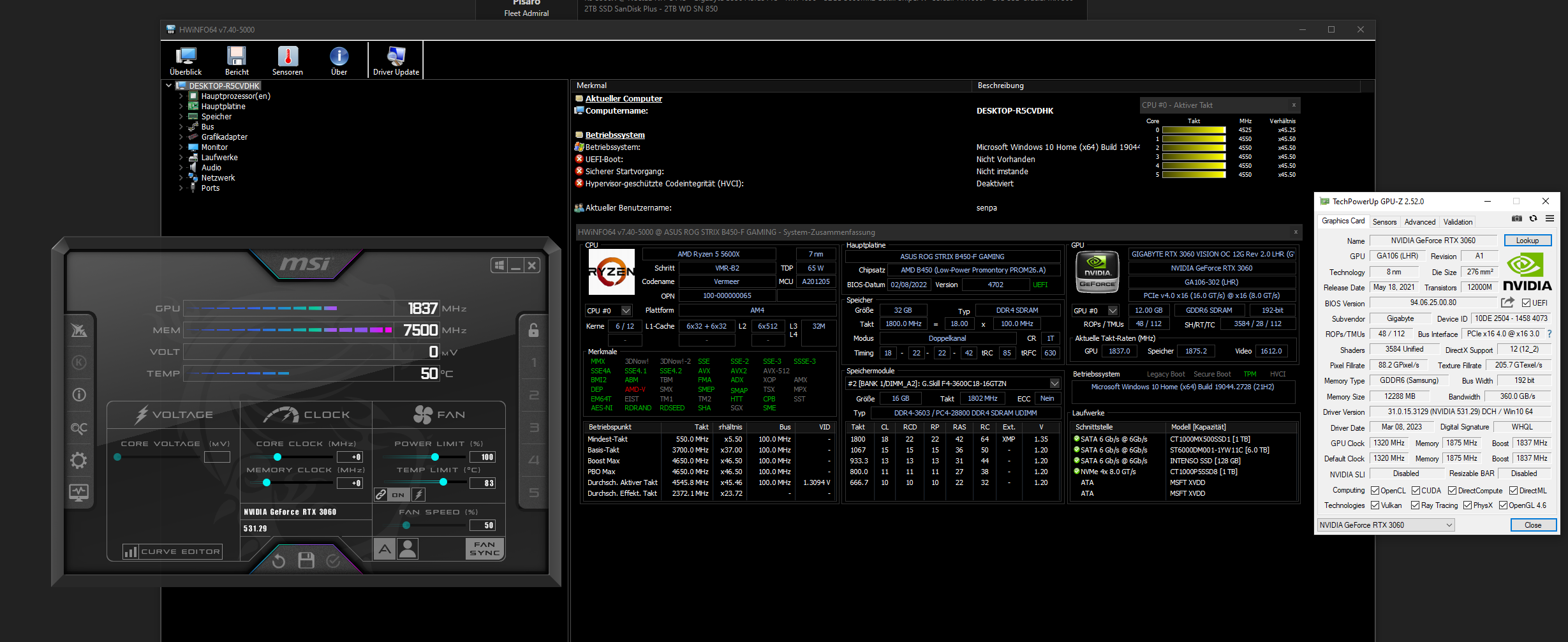Click the Windows startup icon in Afterburner
1568x642 pixels.
point(499,265)
